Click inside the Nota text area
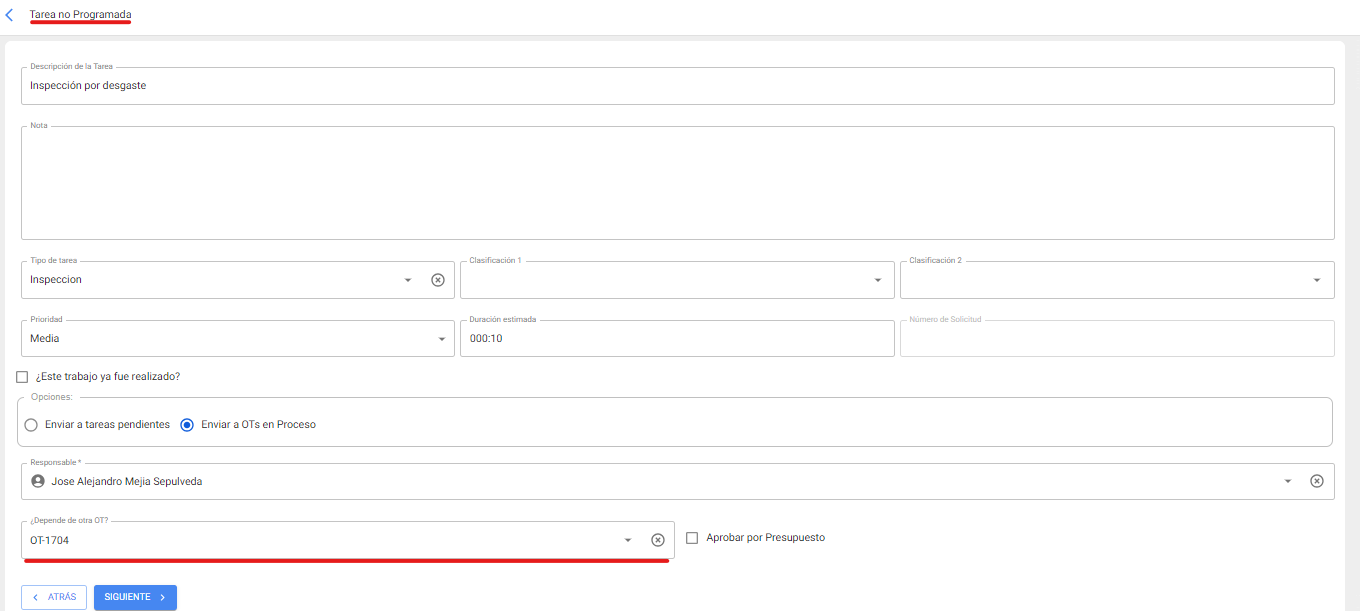The image size is (1360, 611). point(676,183)
